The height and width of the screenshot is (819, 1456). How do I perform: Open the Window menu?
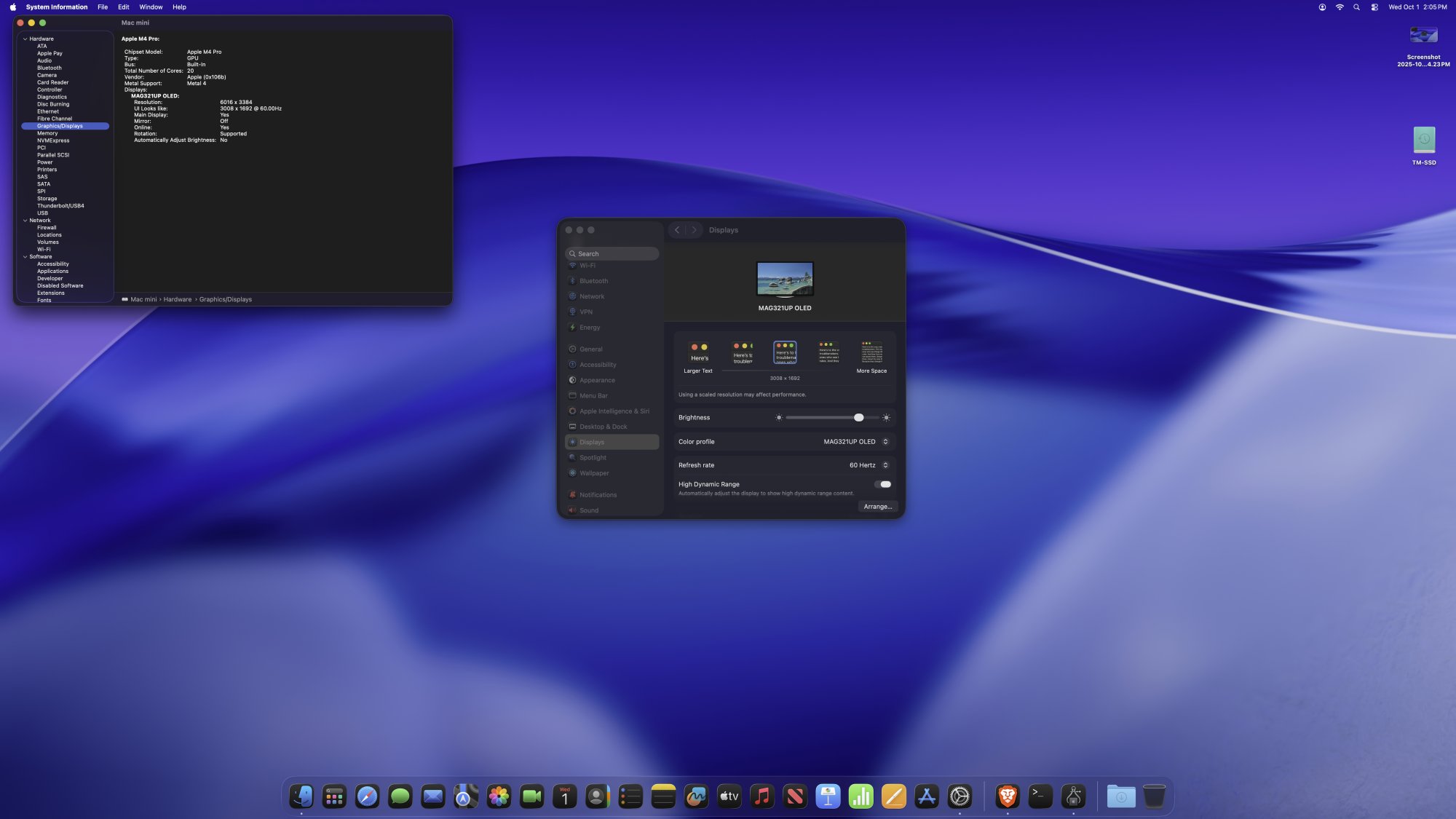click(151, 7)
